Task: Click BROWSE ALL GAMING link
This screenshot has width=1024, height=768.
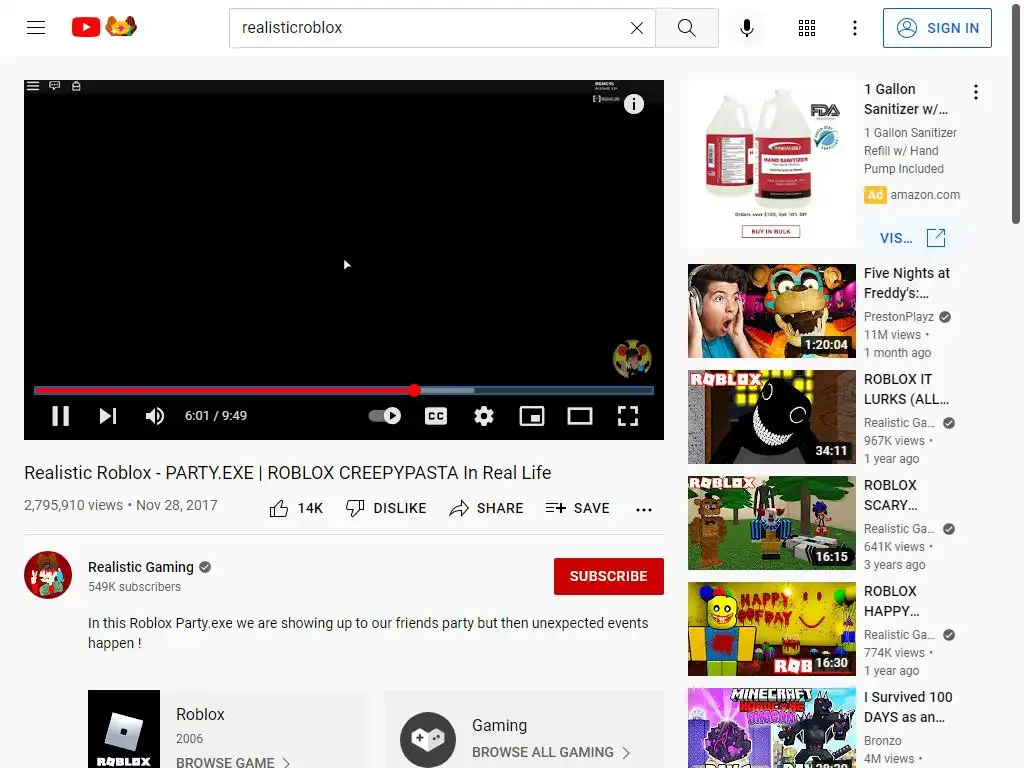Action: tap(551, 752)
